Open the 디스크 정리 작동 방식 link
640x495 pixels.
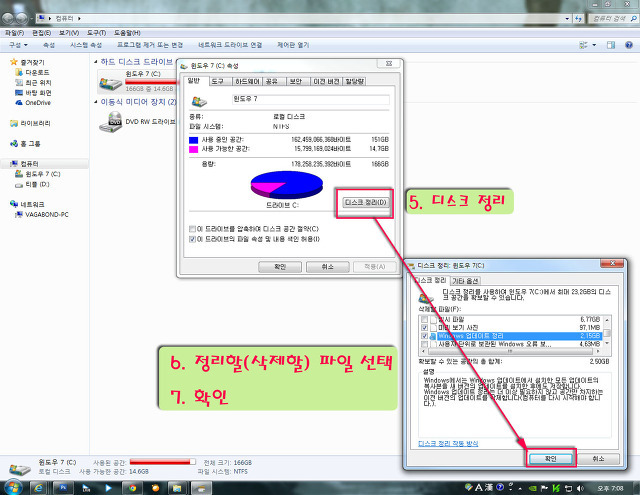[448, 443]
